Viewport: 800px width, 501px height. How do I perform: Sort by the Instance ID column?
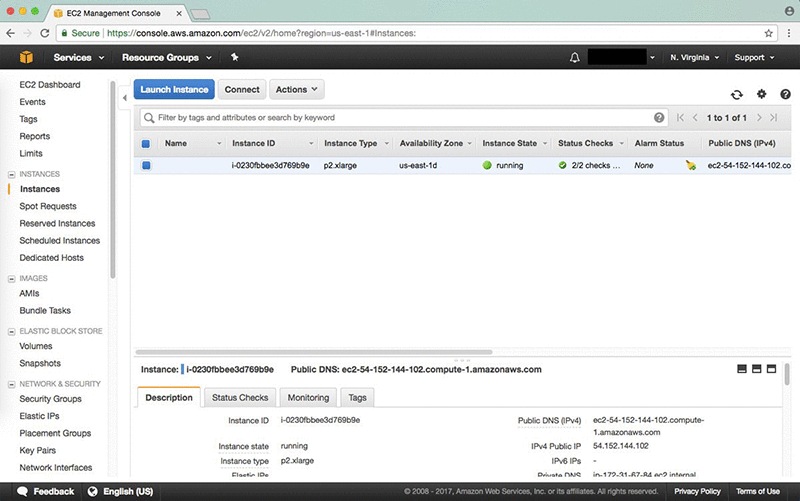point(272,144)
